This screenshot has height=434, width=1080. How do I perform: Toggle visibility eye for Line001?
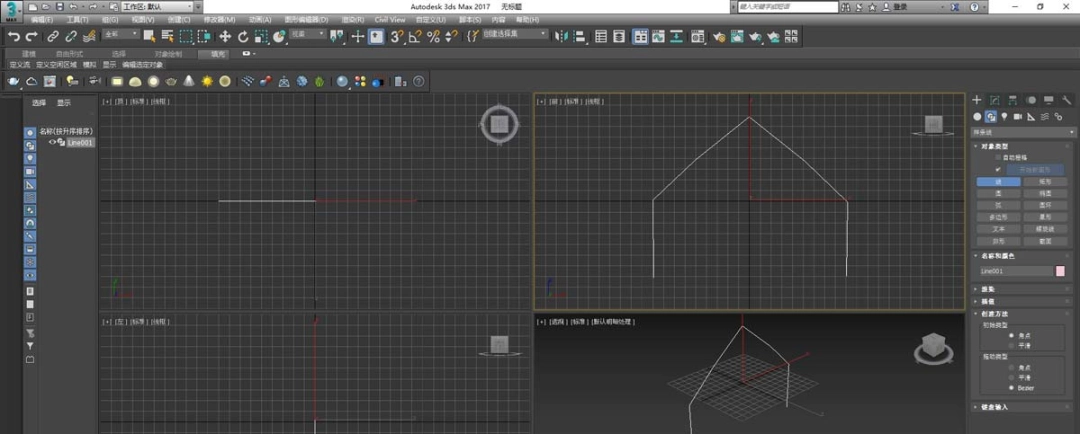(x=52, y=142)
